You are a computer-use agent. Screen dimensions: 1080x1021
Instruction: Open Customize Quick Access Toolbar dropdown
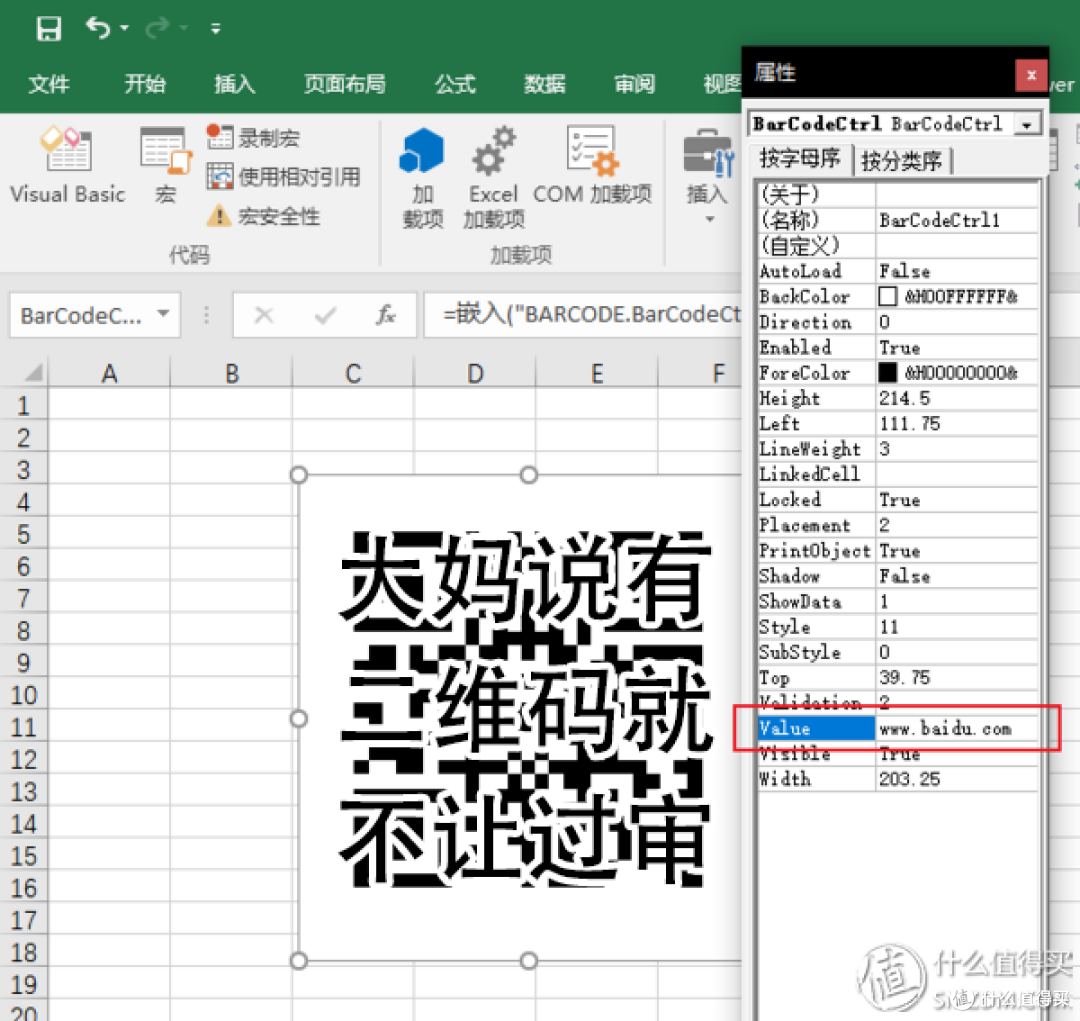coord(216,28)
